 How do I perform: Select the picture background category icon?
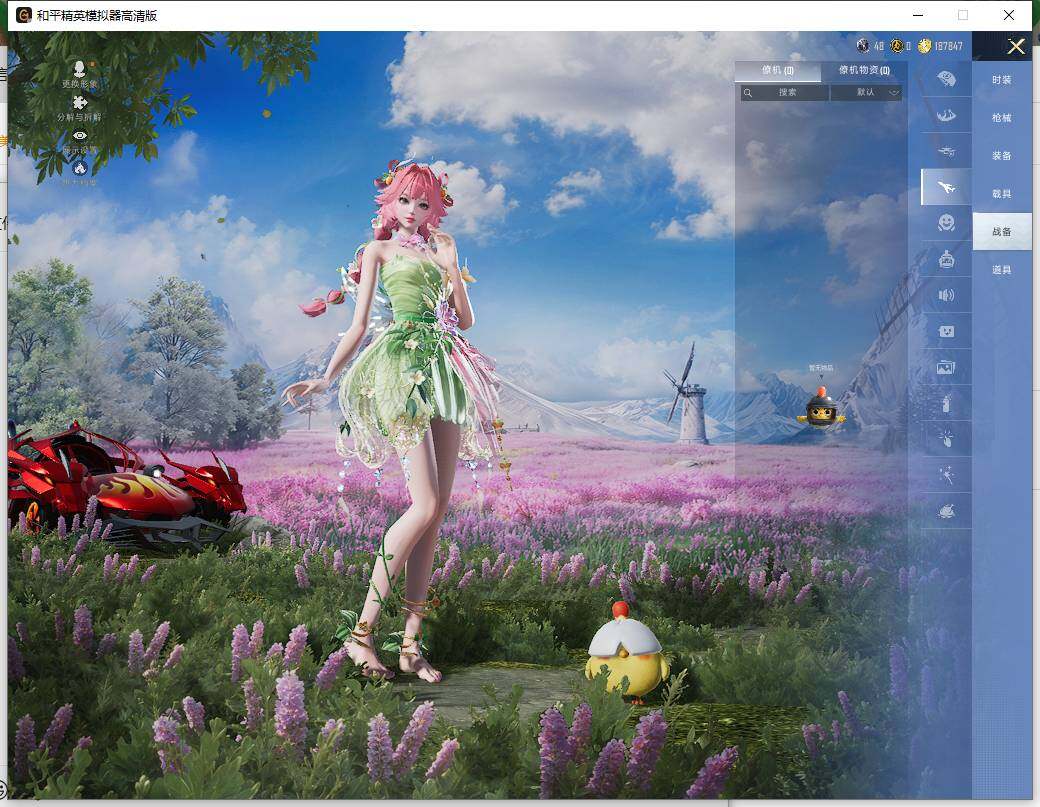946,367
